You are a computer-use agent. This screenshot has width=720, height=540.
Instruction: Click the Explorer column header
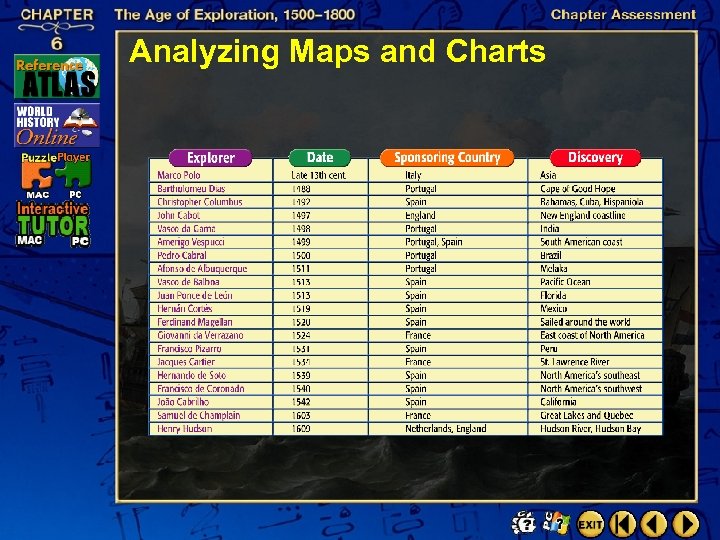(210, 158)
